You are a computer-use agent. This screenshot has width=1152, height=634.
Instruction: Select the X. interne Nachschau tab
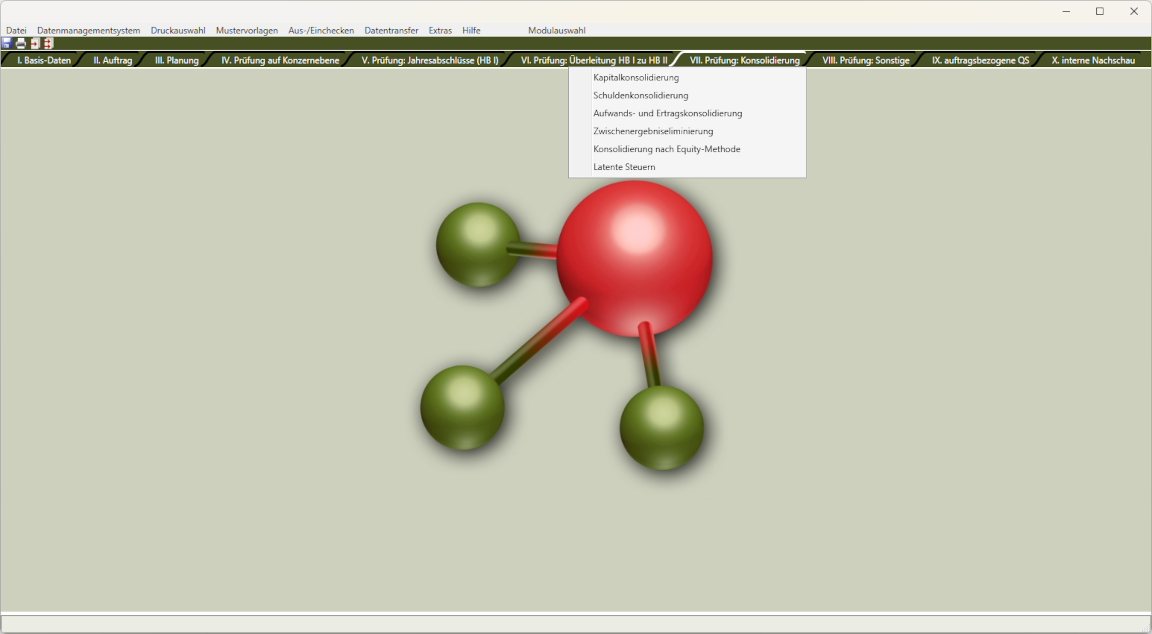click(1093, 60)
